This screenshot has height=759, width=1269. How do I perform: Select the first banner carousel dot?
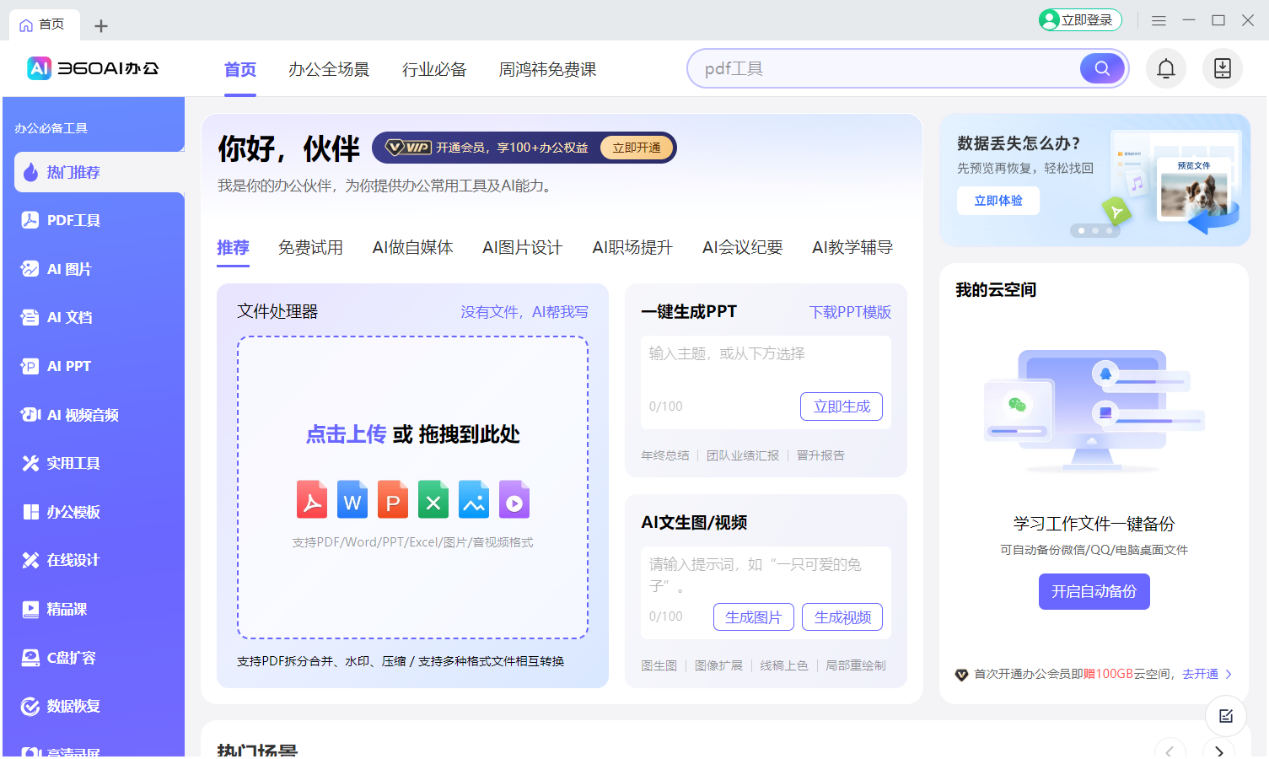point(1080,231)
